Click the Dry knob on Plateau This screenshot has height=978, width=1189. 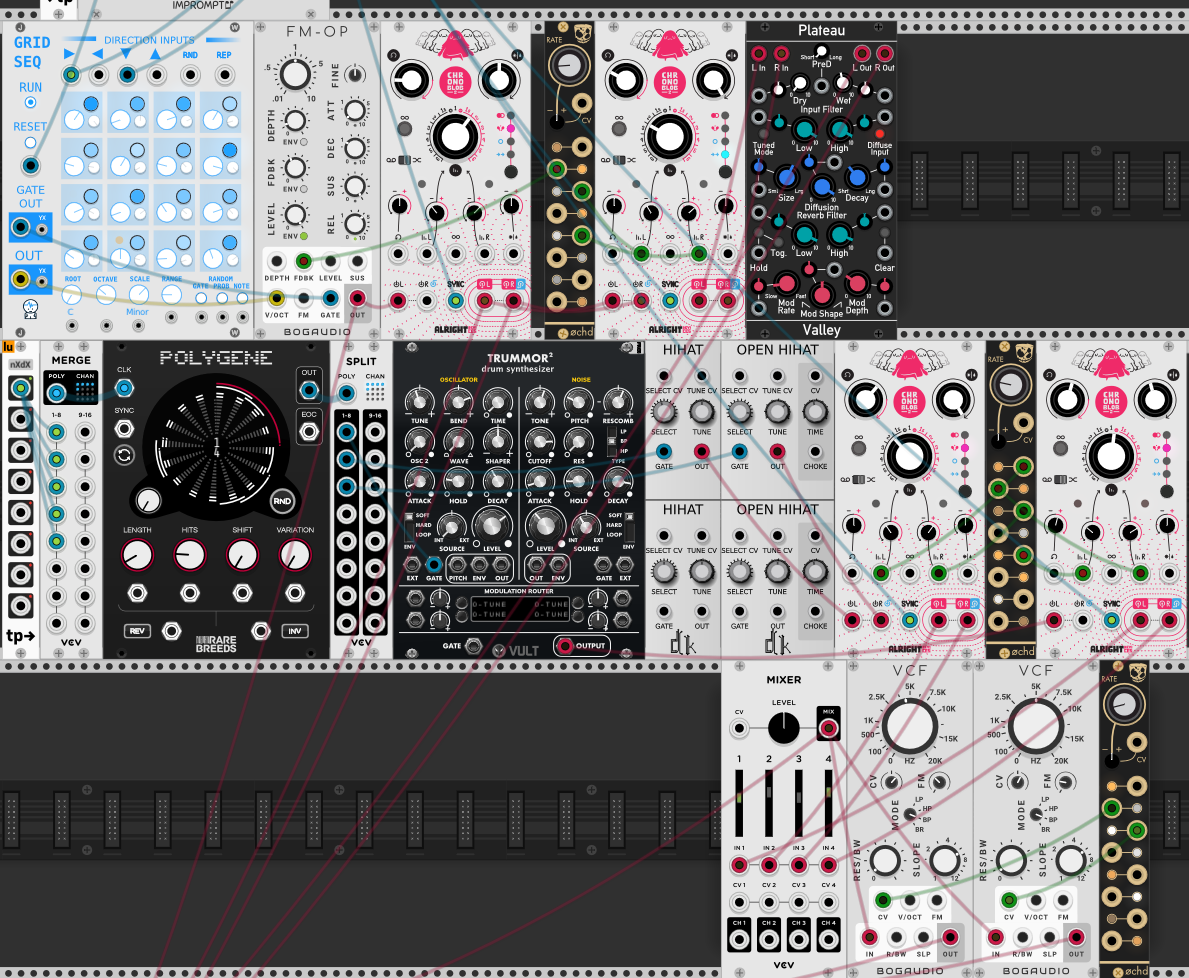click(799, 83)
